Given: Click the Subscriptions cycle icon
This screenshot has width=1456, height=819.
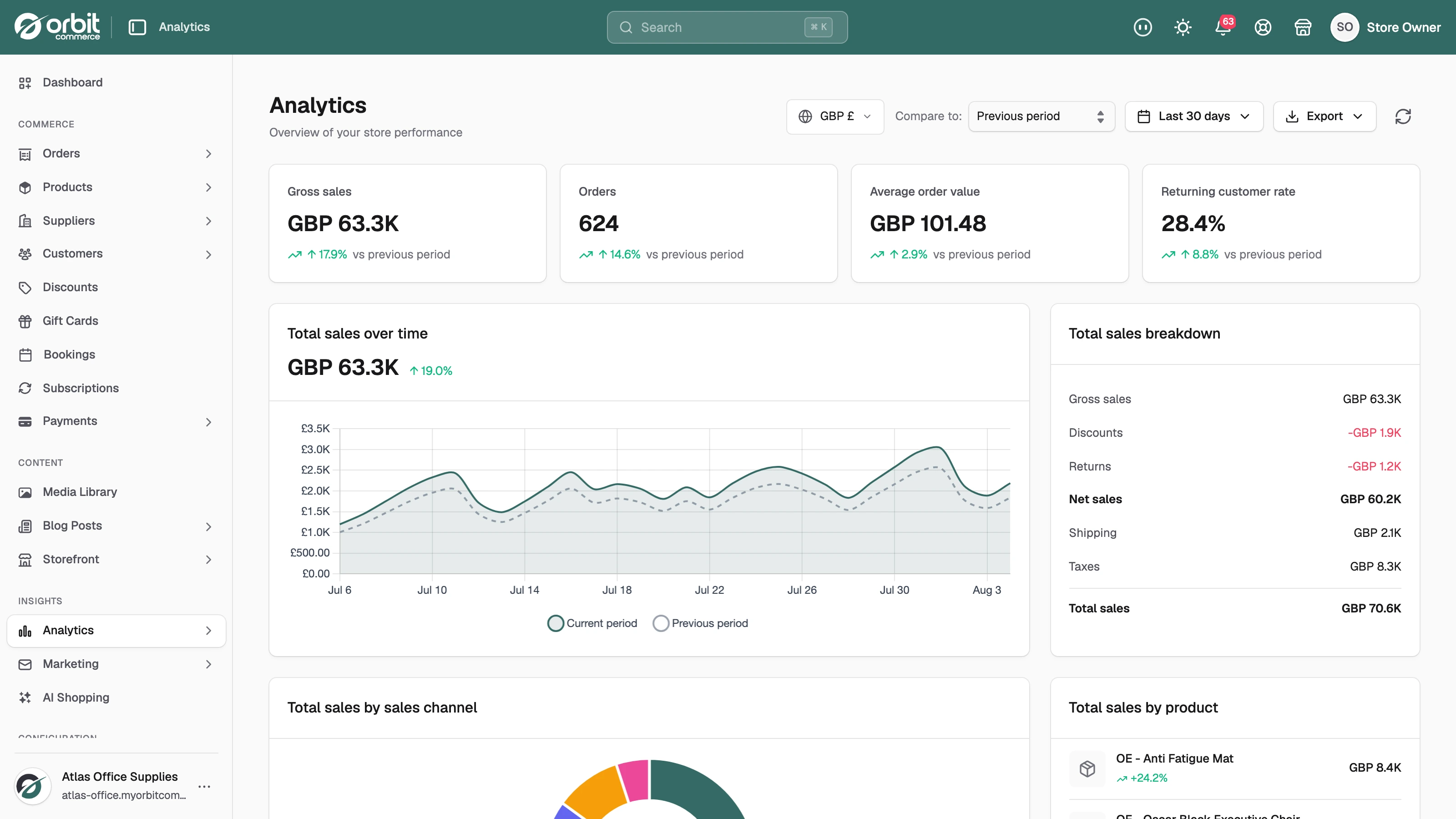Looking at the screenshot, I should tap(25, 388).
